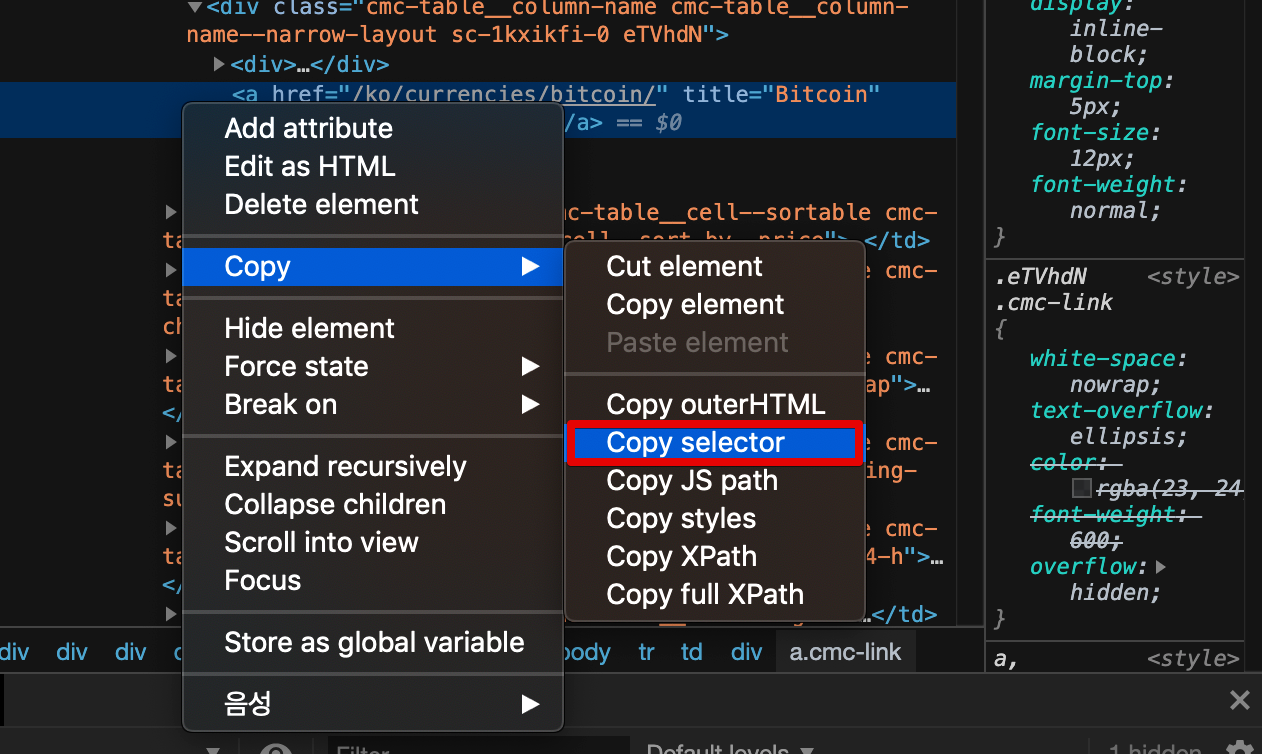Viewport: 1262px width, 754px height.
Task: Open the console settings gear
Action: pos(1239,747)
